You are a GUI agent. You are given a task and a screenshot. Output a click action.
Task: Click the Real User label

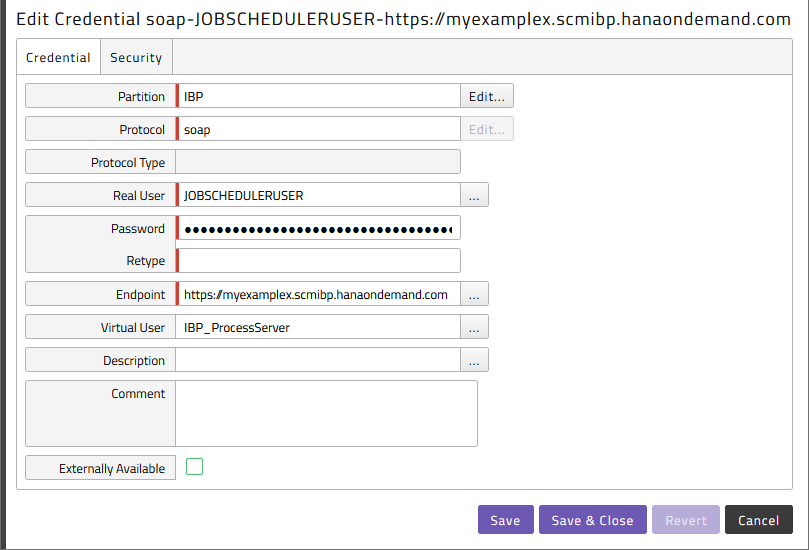coord(139,196)
